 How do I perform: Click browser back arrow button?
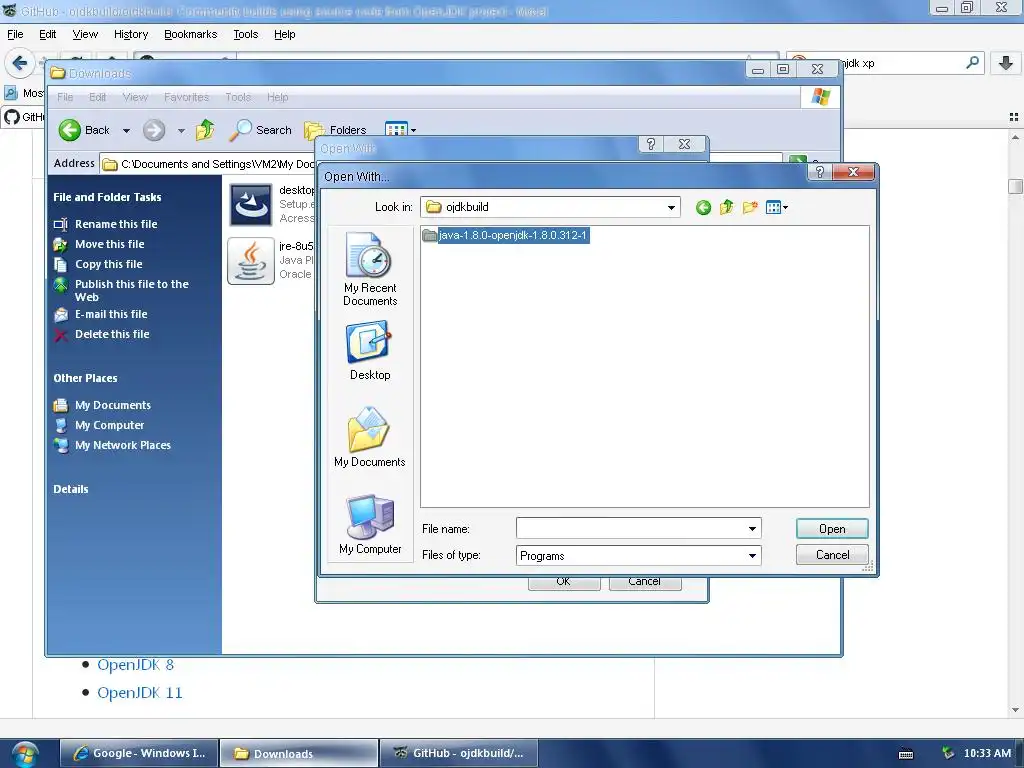pyautogui.click(x=19, y=63)
